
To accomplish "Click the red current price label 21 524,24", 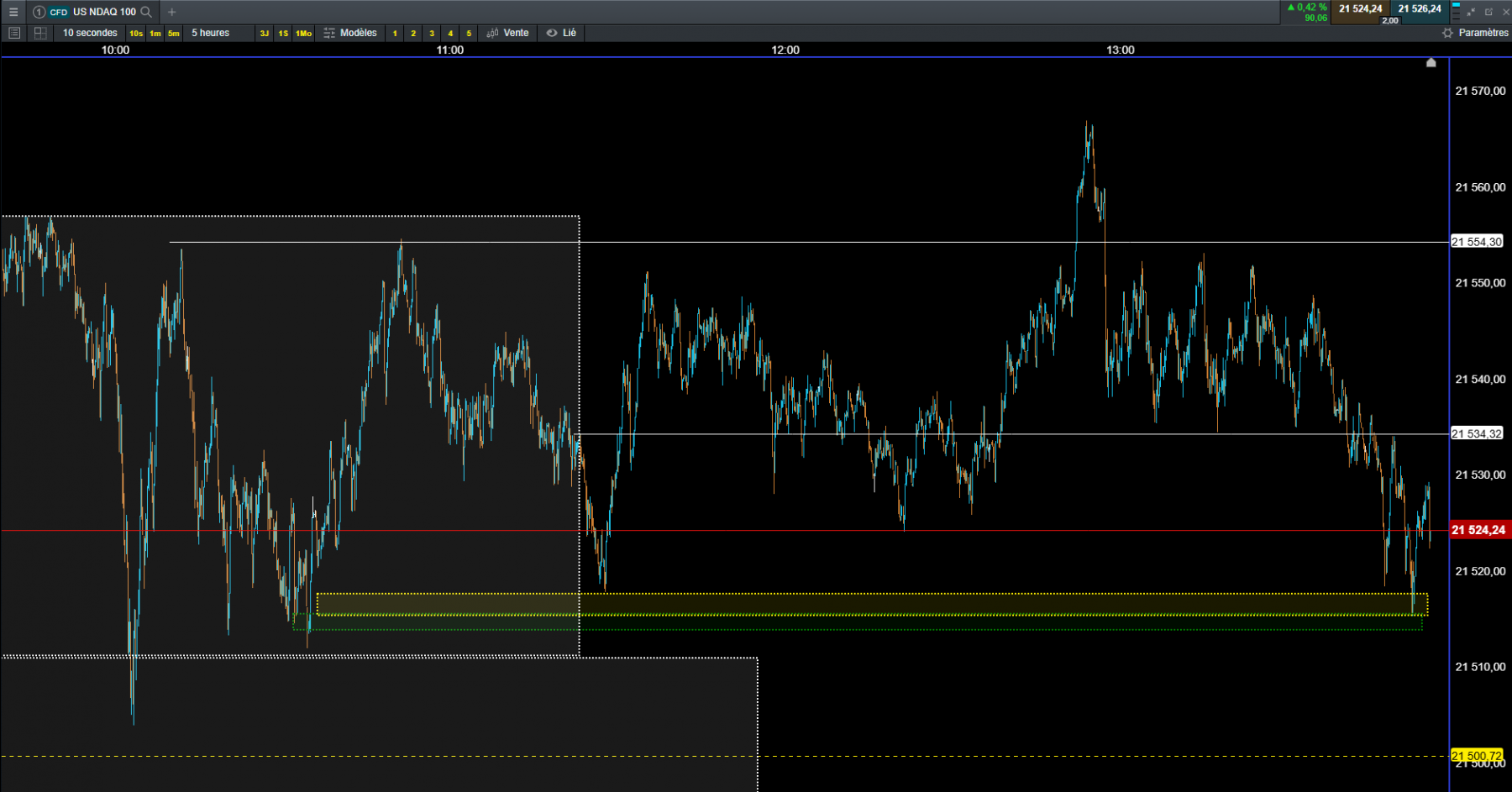I will coord(1479,530).
